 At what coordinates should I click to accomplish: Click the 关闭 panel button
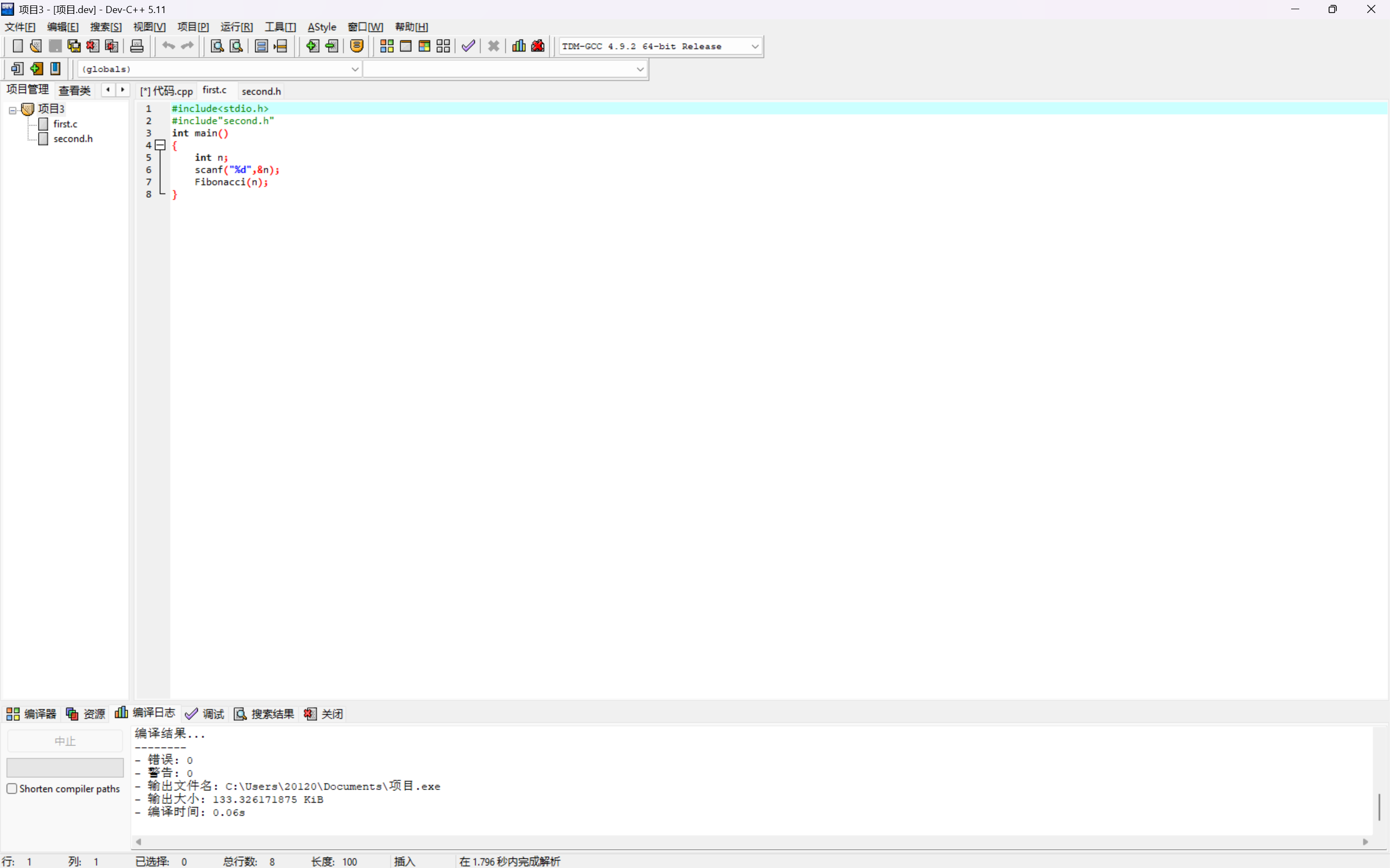(x=324, y=714)
